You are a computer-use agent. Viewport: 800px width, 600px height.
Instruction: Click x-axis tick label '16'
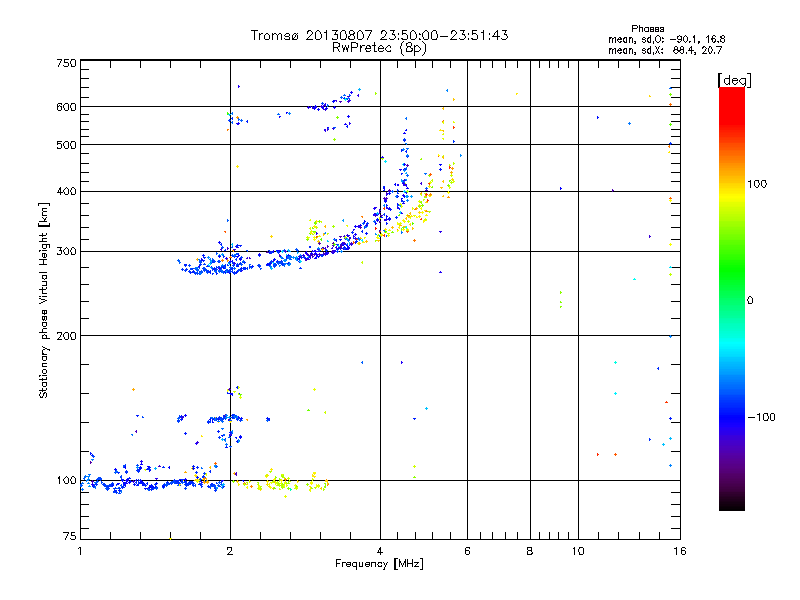[680, 551]
